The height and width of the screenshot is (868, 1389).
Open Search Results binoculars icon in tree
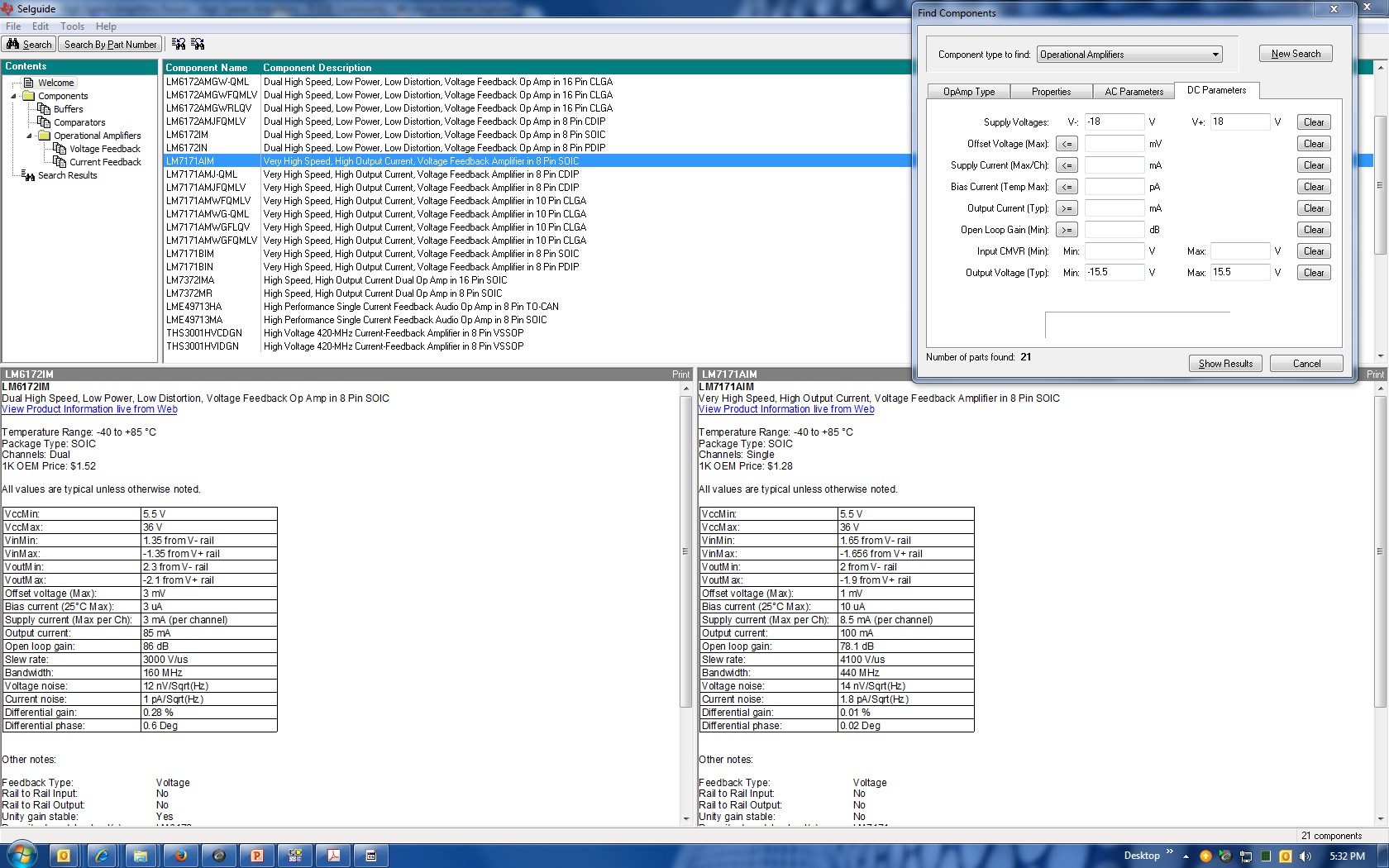[28, 175]
